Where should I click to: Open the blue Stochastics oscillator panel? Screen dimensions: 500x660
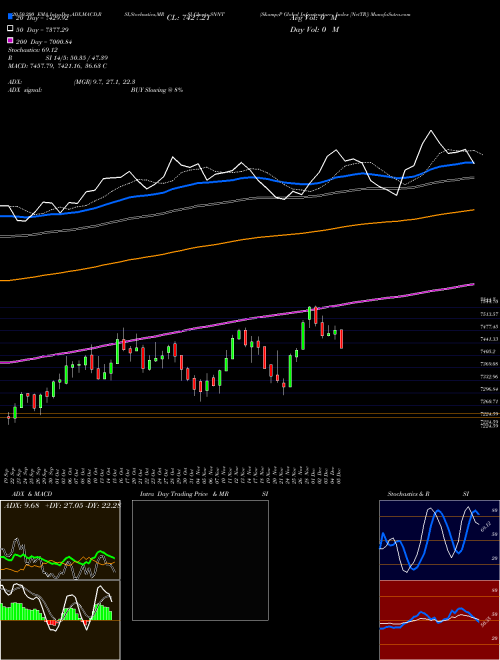tap(439, 540)
